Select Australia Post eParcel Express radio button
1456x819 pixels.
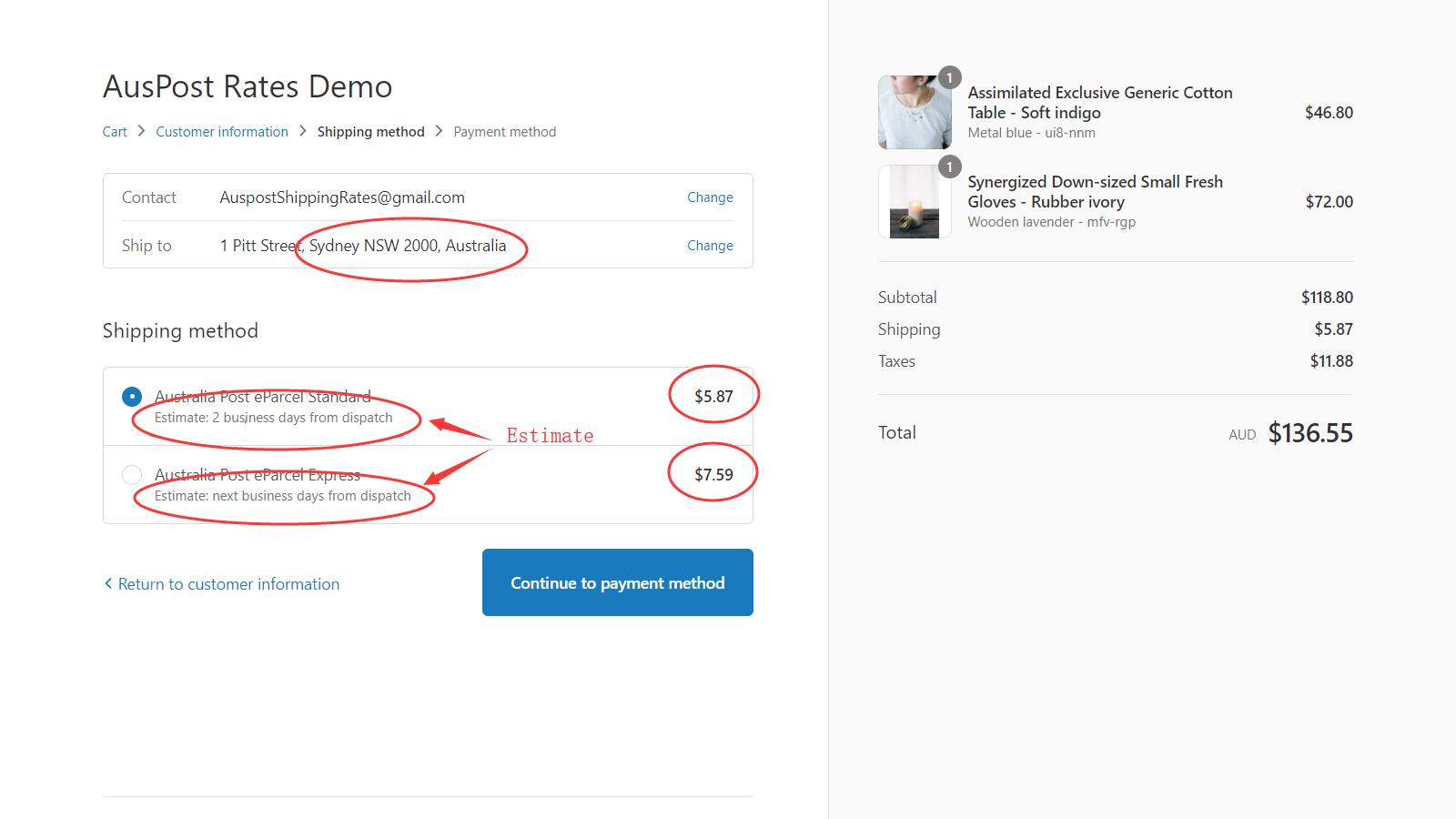click(132, 475)
